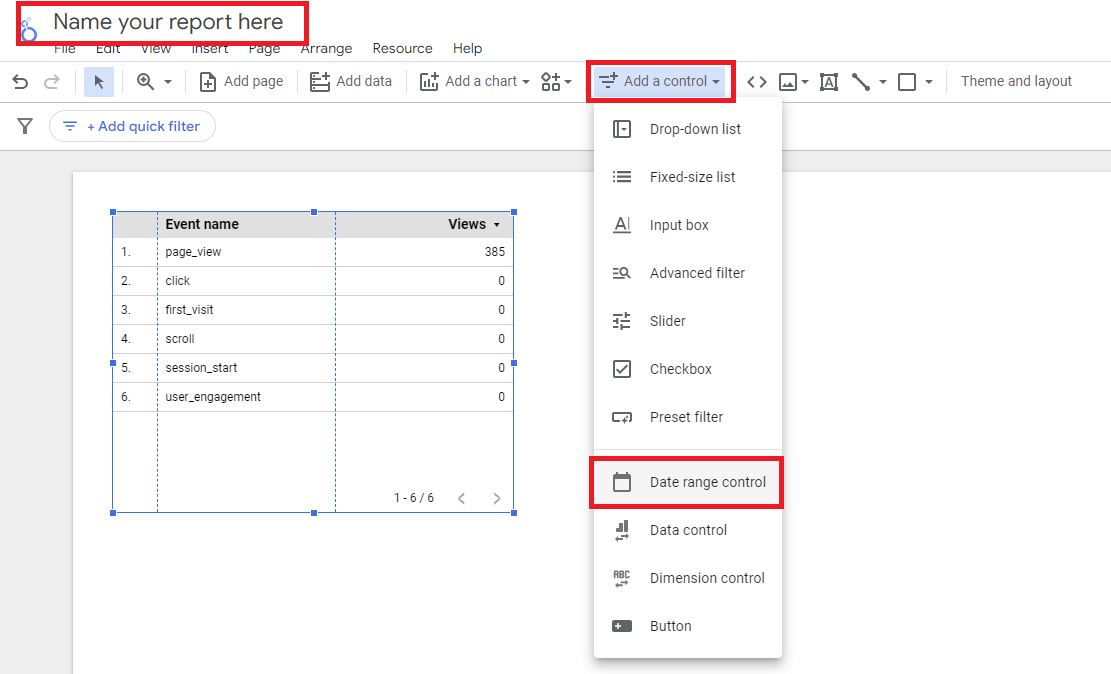
Task: Click the text box icon
Action: [x=829, y=82]
